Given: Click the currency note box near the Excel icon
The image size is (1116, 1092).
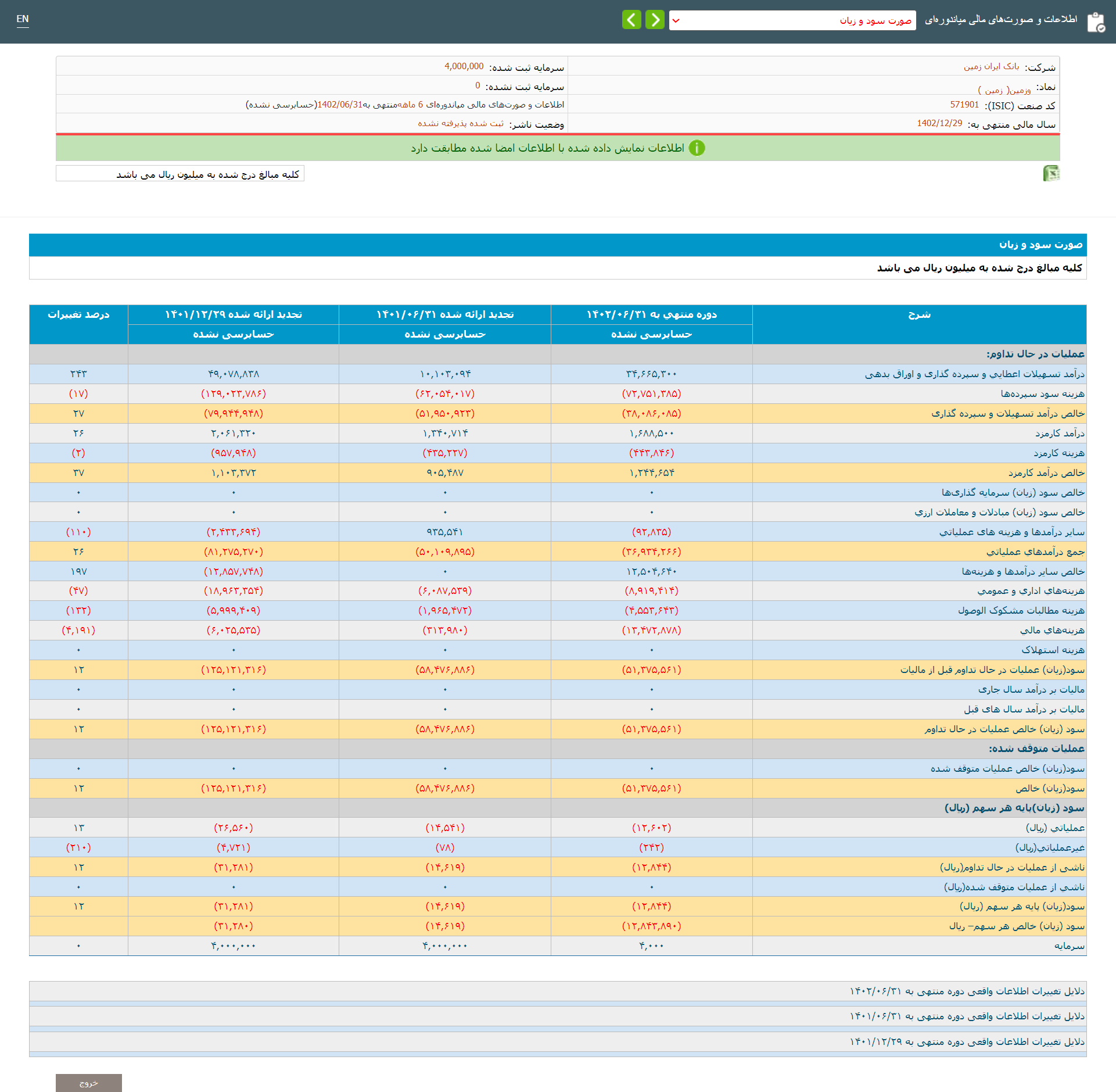Looking at the screenshot, I should click(180, 174).
